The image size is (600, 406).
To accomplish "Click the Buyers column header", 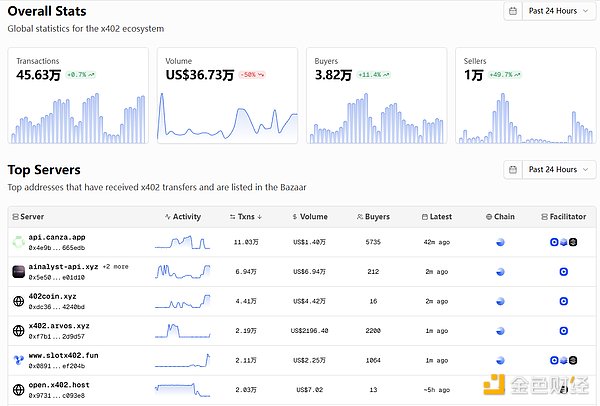I will [373, 216].
